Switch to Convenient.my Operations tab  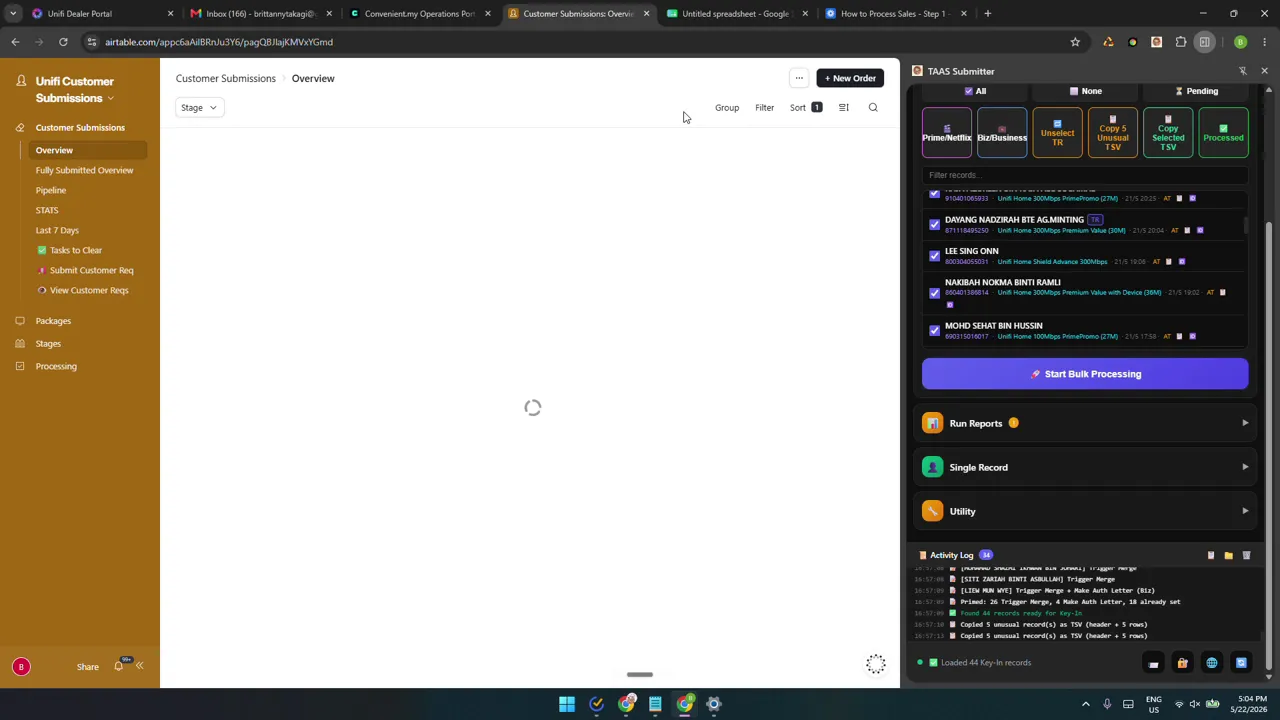pos(419,14)
